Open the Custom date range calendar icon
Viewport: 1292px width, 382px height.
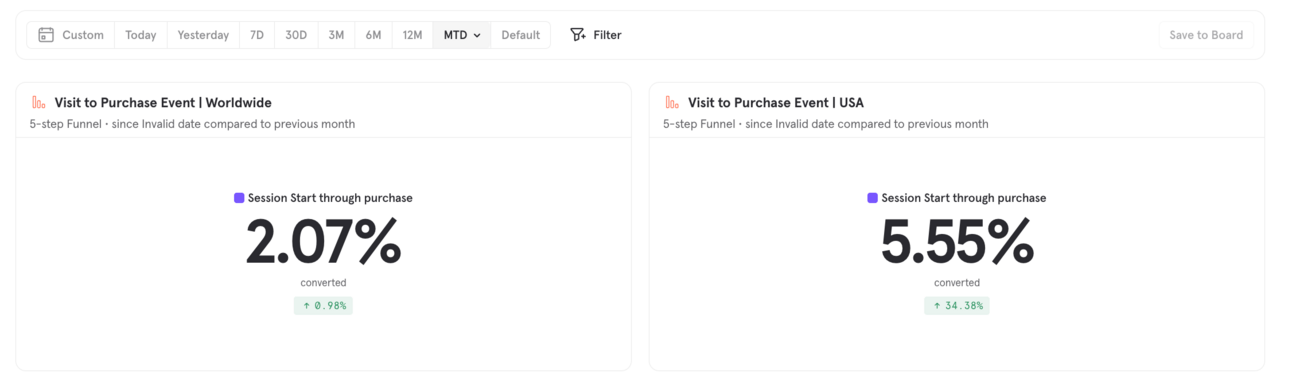[x=46, y=35]
